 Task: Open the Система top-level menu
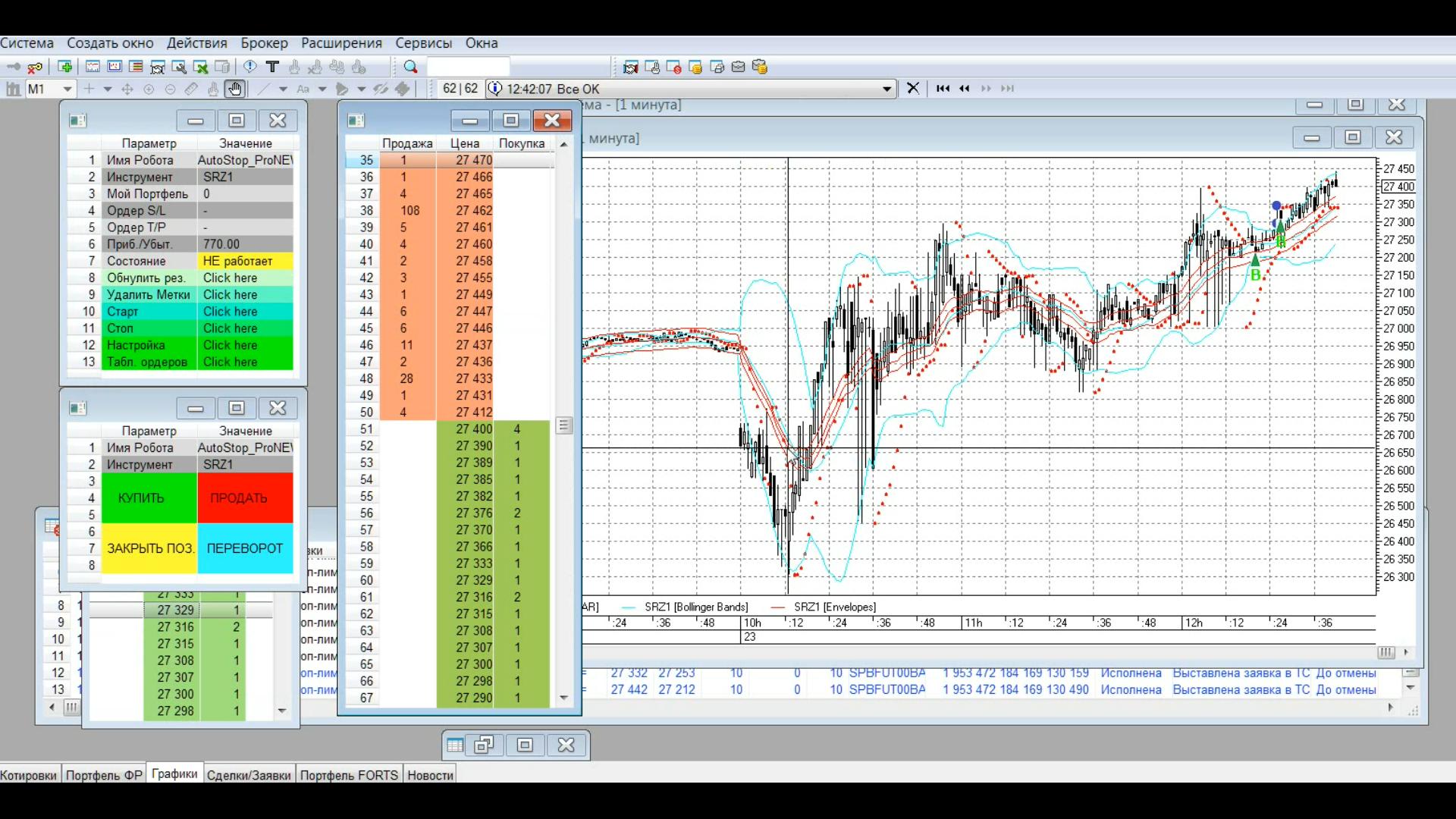click(27, 43)
